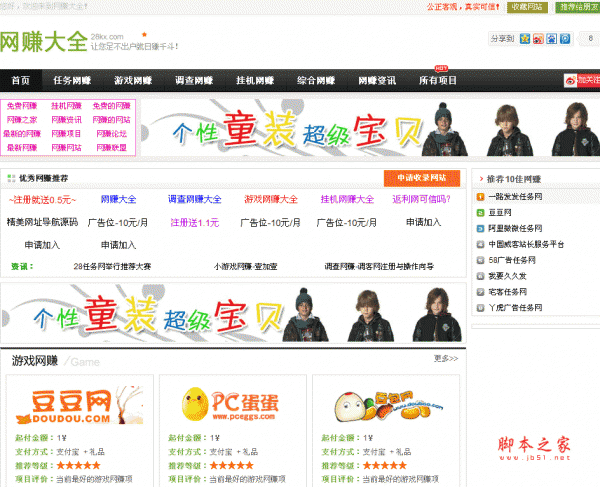
Task: Open news item 小游戏网赚-壹加壹
Action: coord(245,266)
